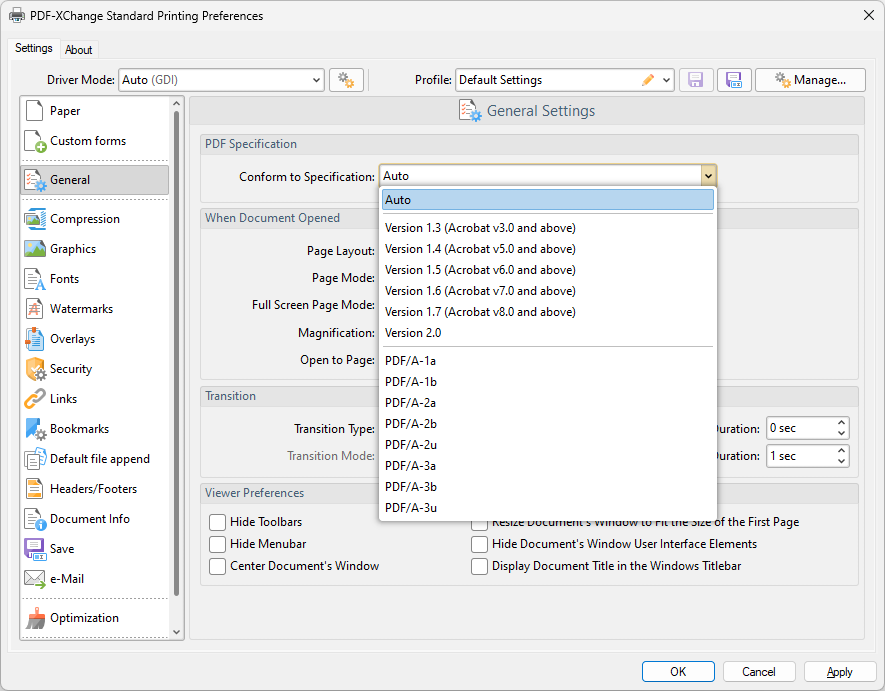Viewport: 885px width, 691px height.
Task: Choose Version 1.7 (Acrobat v8.0 and above)
Action: pos(480,312)
